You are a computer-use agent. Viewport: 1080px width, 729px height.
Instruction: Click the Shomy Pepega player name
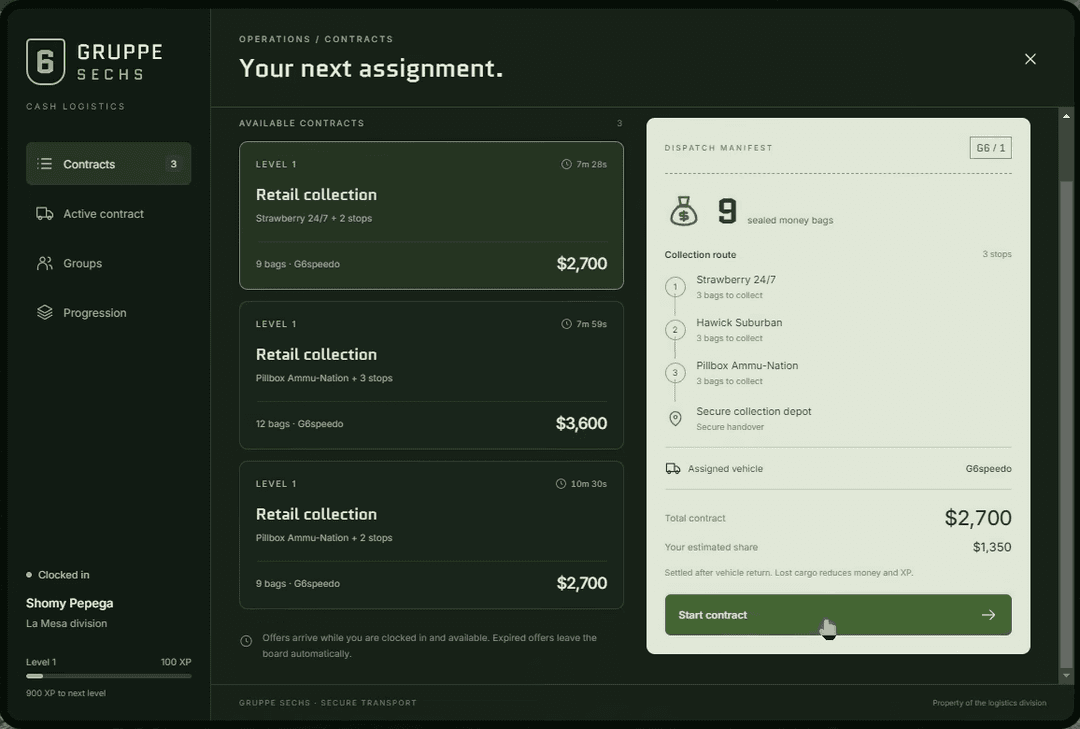[x=70, y=603]
